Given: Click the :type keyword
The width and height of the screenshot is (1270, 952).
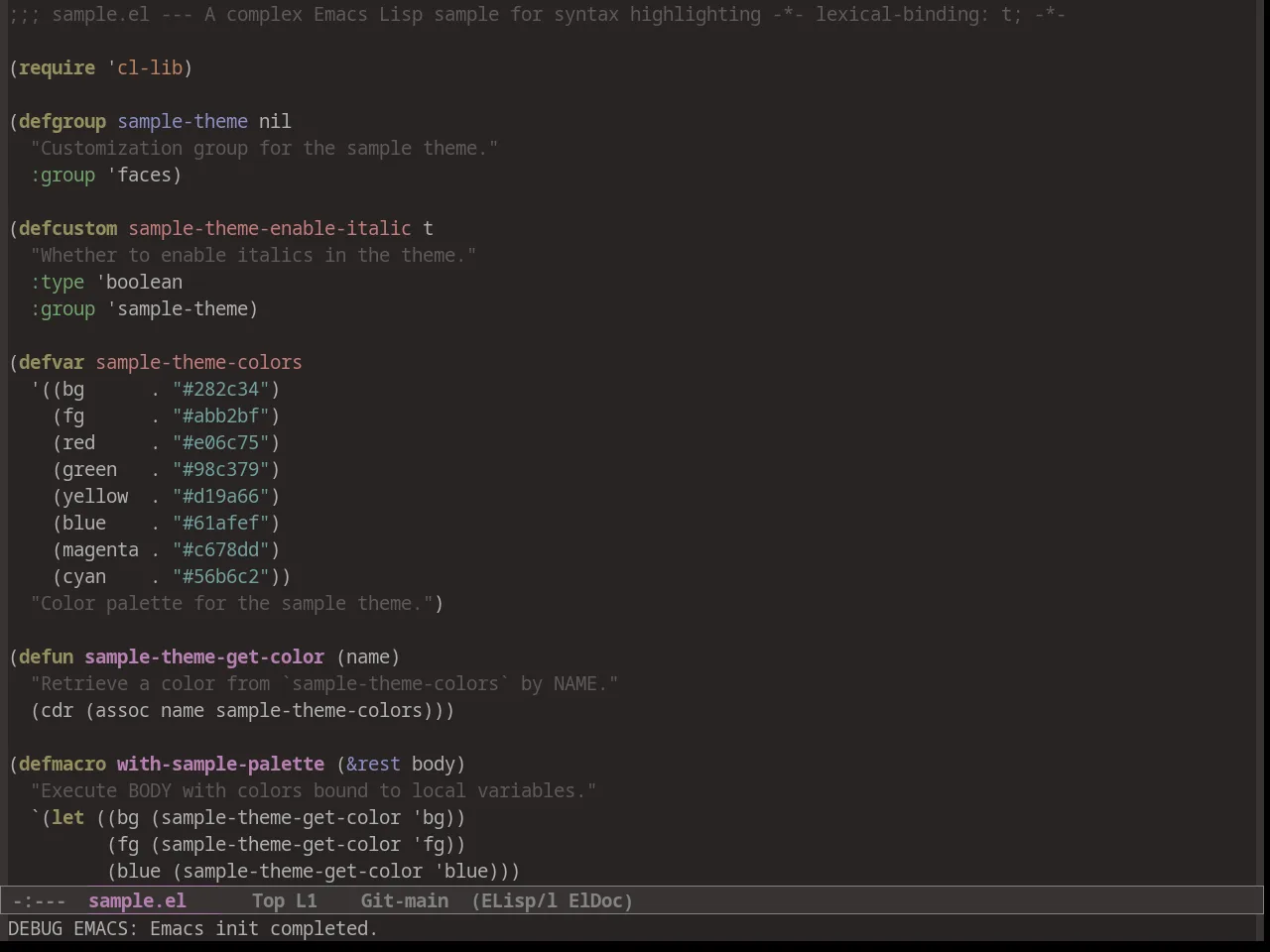Looking at the screenshot, I should (58, 282).
